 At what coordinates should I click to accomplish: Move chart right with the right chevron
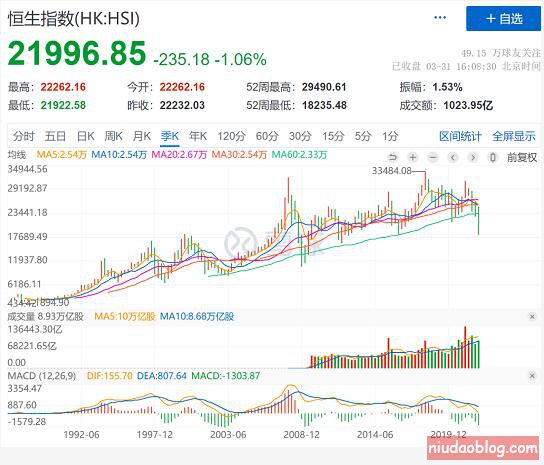pos(473,158)
